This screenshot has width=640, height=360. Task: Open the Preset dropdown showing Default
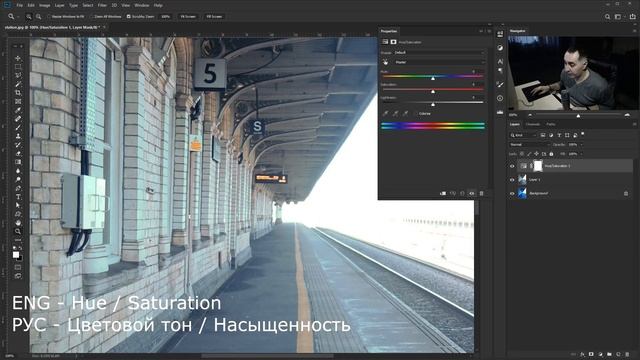[439, 53]
